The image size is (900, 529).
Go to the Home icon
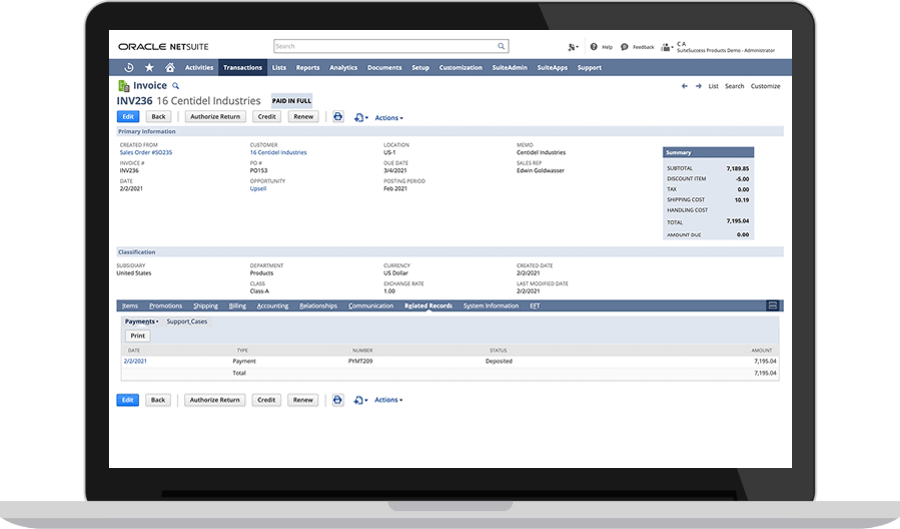coord(170,68)
